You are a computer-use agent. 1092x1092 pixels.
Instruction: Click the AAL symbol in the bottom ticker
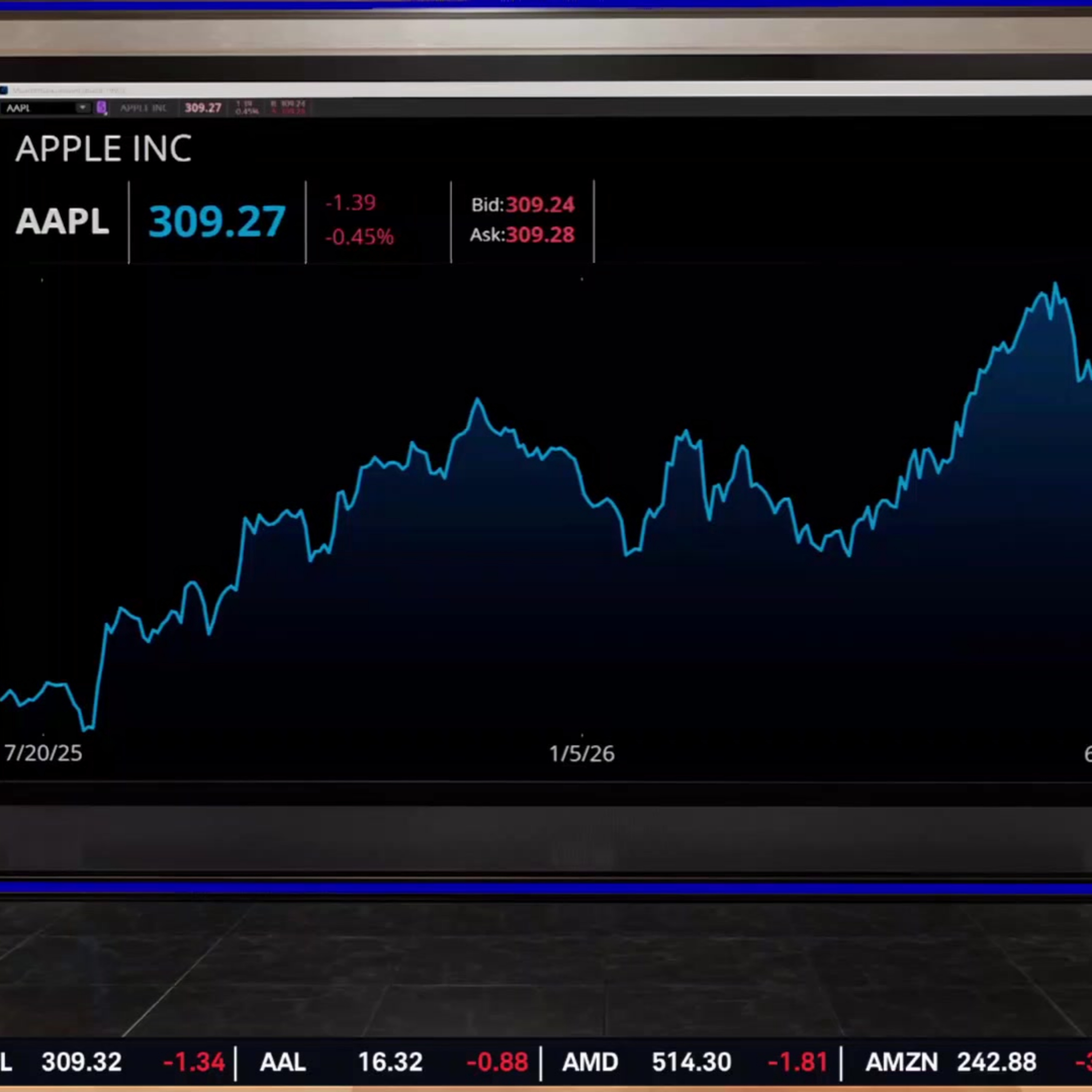pos(282,1062)
